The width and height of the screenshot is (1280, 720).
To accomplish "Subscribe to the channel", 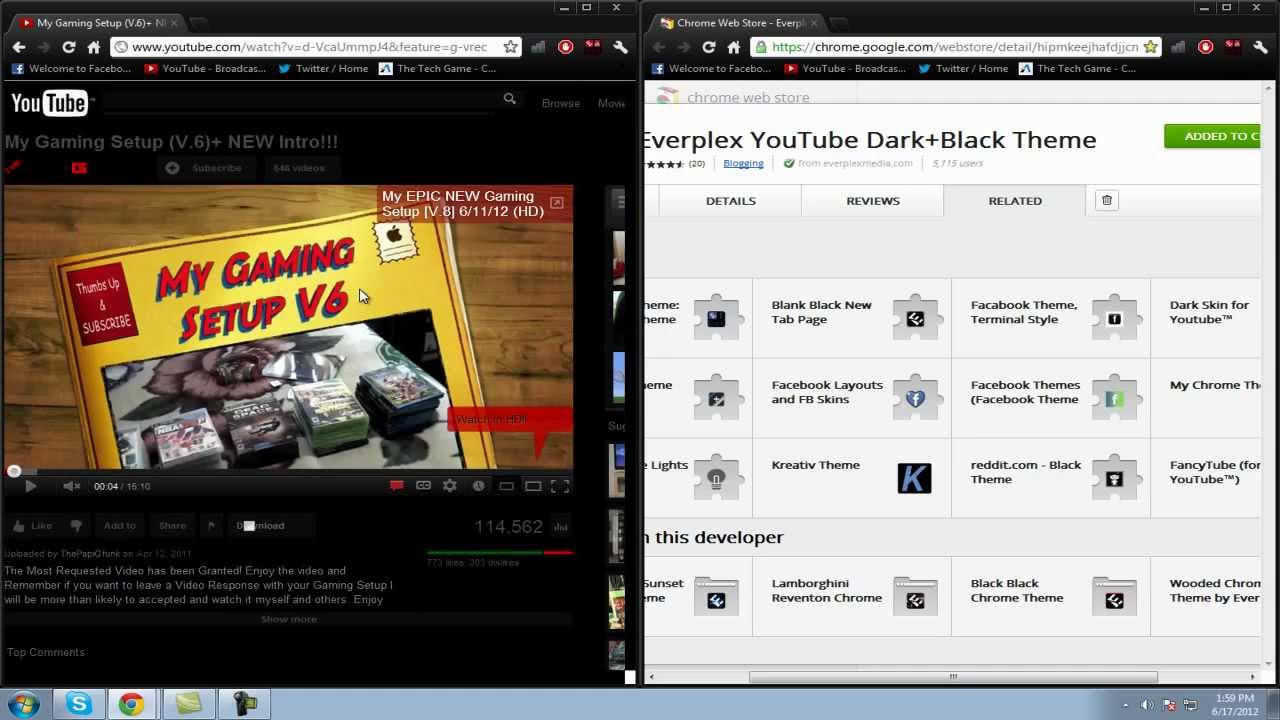I will (205, 168).
